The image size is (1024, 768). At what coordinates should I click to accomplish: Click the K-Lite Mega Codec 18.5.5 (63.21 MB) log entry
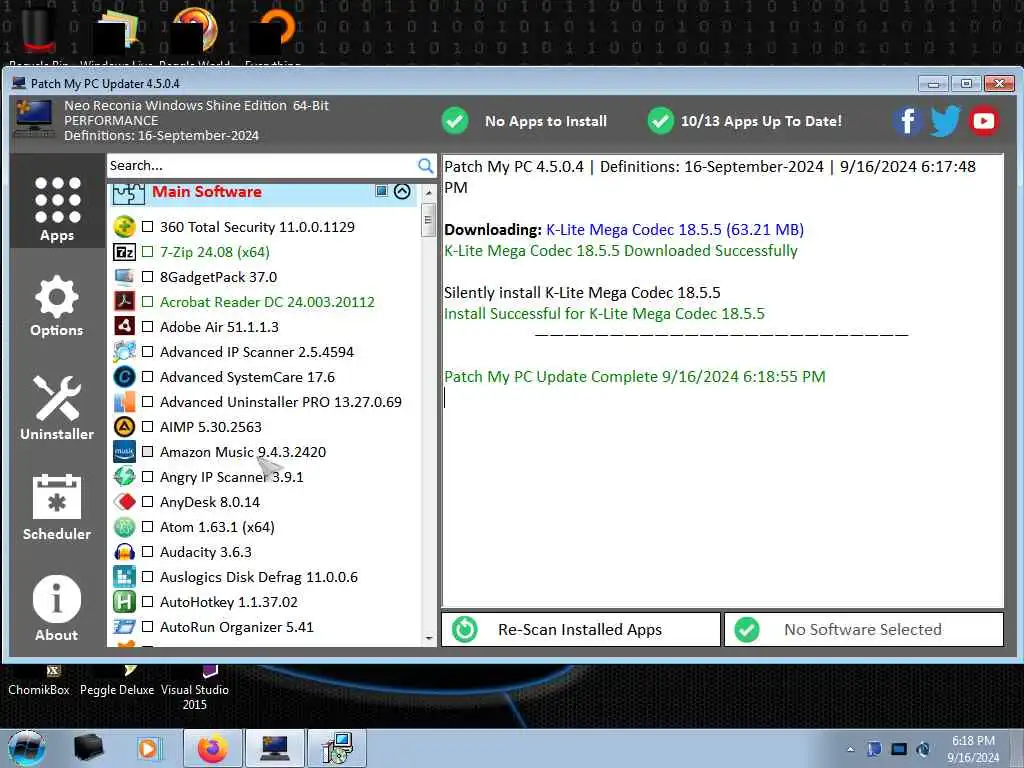pos(675,230)
